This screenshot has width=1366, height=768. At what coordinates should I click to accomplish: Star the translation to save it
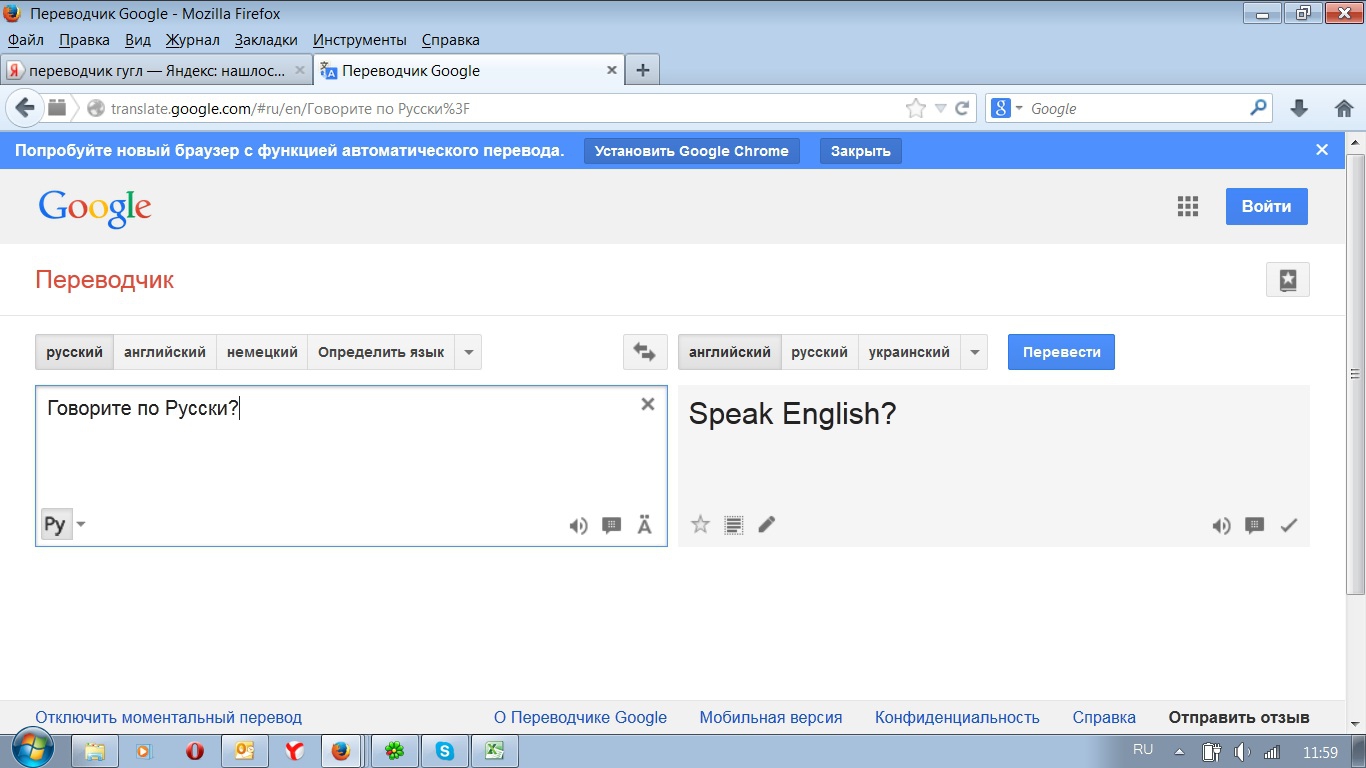(x=701, y=525)
